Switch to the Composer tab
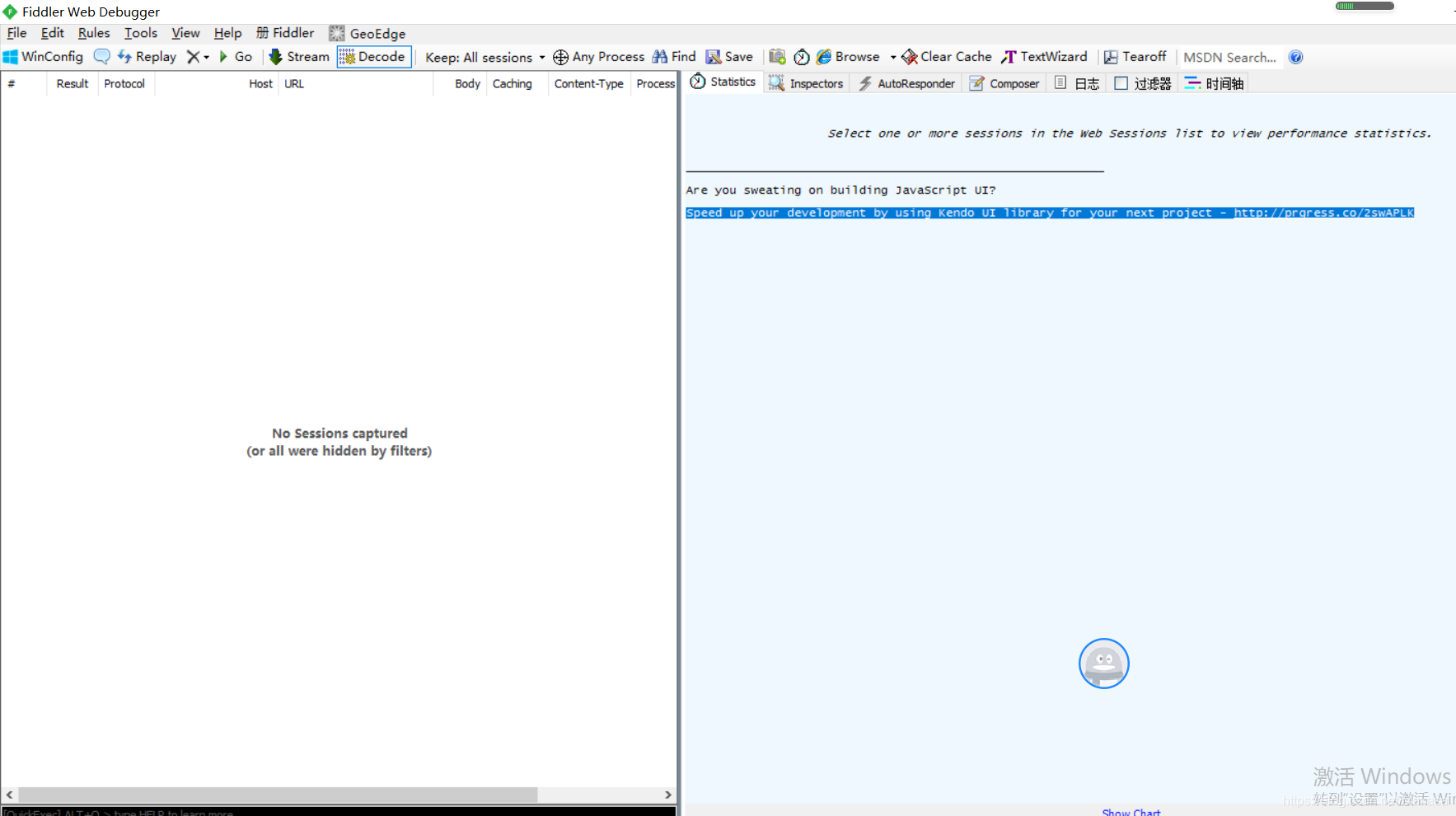Viewport: 1456px width, 816px height. coord(1004,83)
